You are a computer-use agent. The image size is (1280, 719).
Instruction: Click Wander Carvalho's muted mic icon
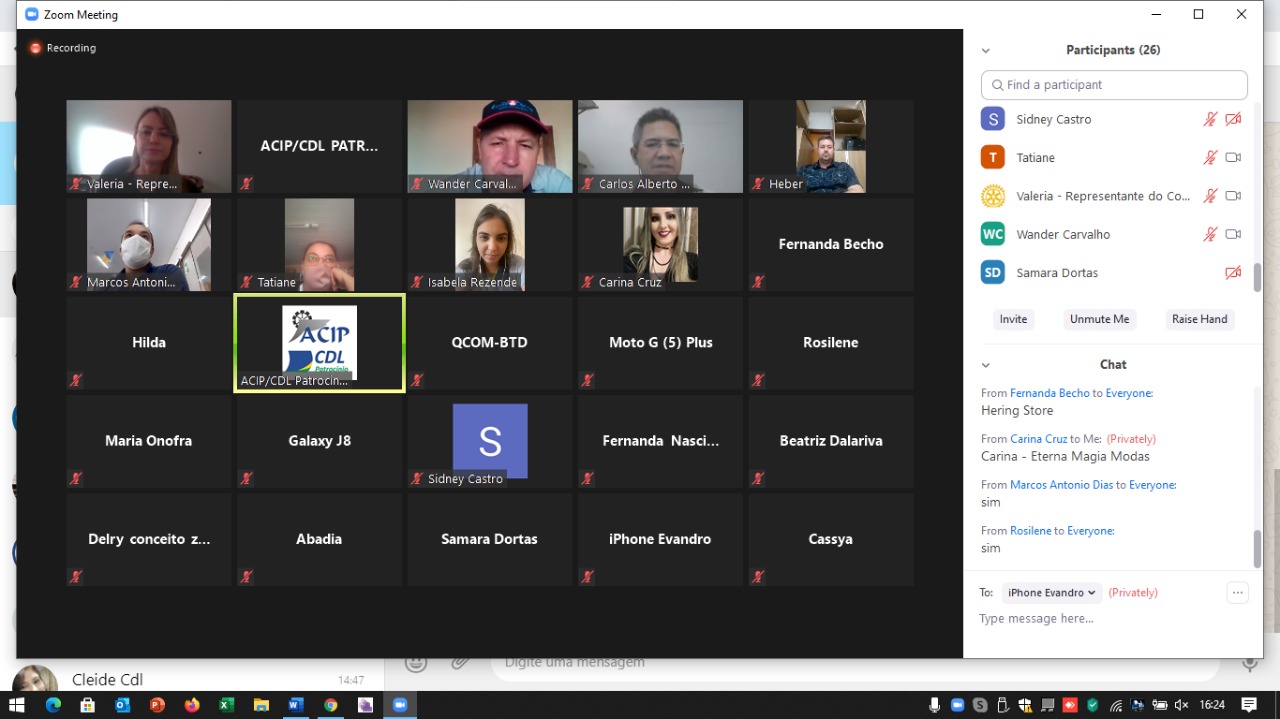coord(1210,235)
